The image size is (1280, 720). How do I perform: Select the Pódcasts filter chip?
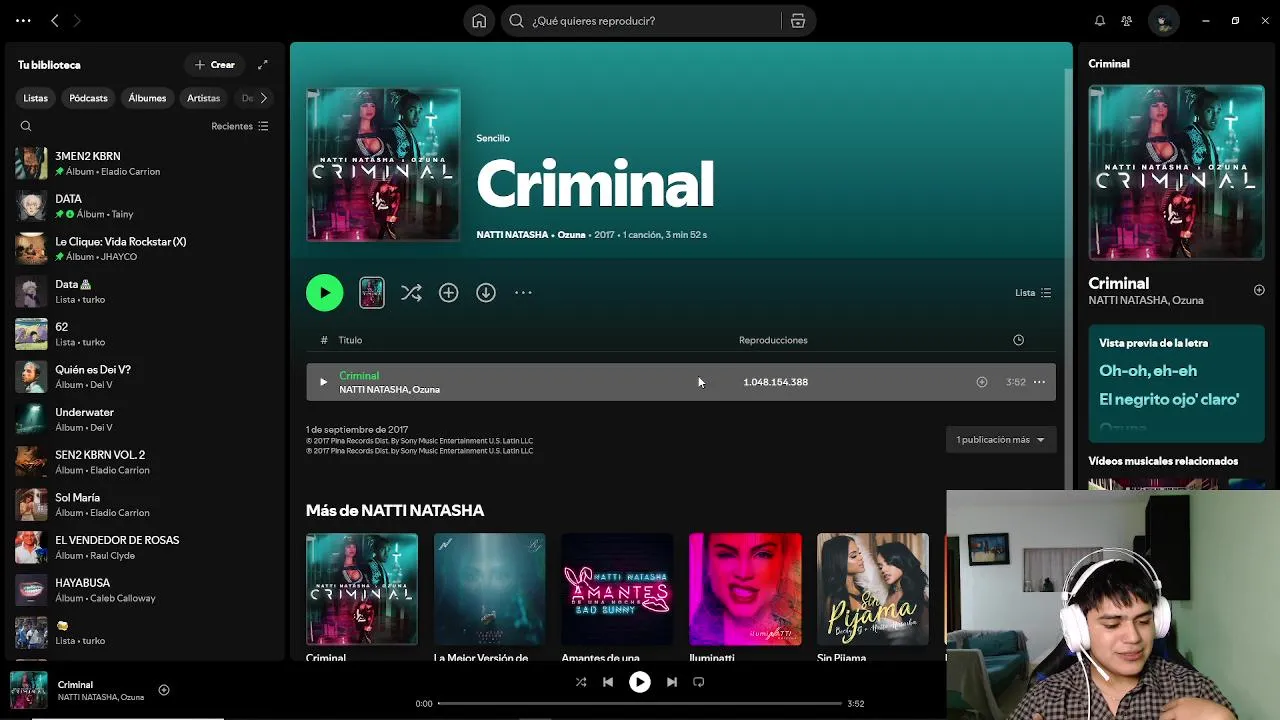(88, 98)
